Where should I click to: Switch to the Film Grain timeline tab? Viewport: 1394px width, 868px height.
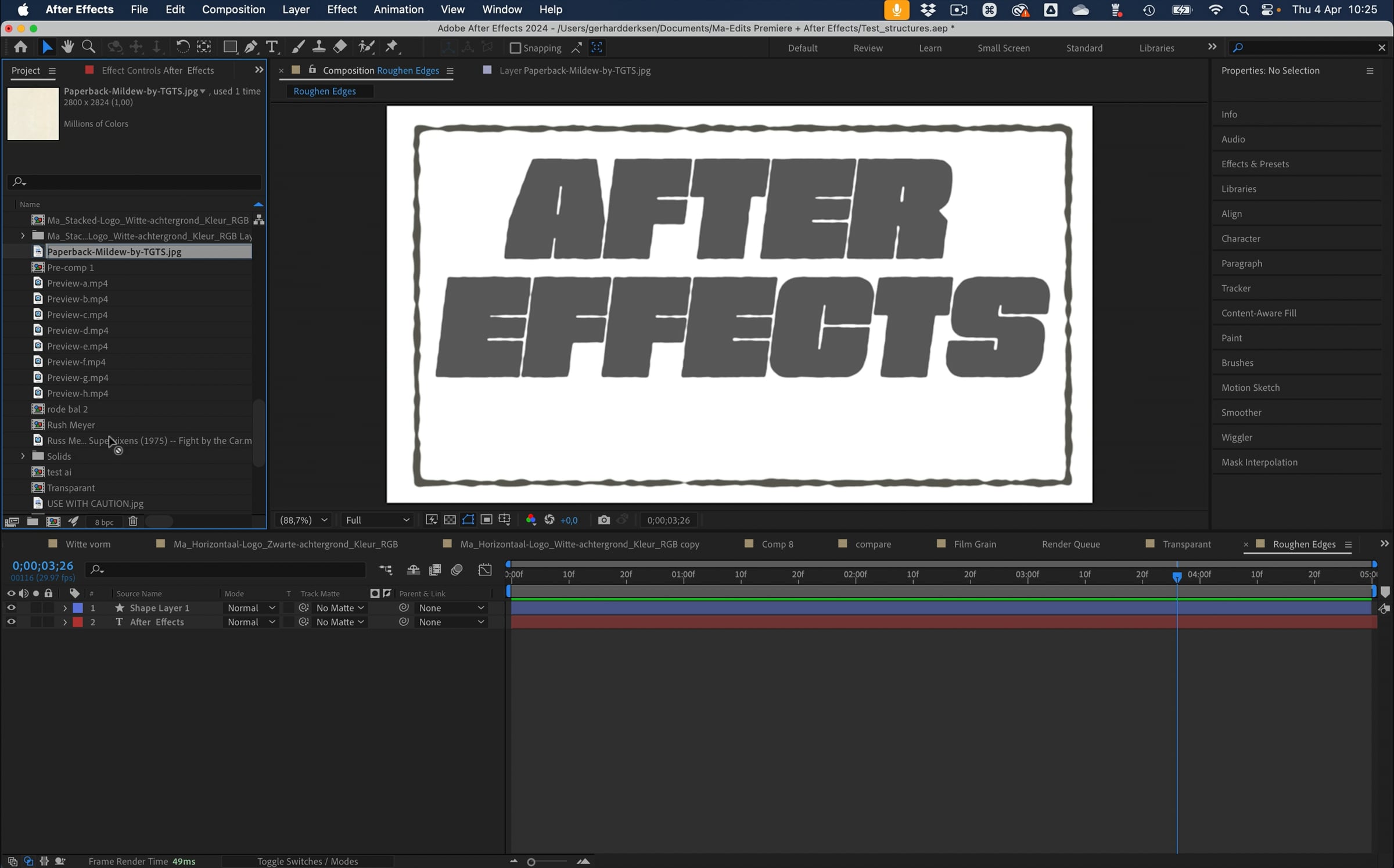coord(975,544)
